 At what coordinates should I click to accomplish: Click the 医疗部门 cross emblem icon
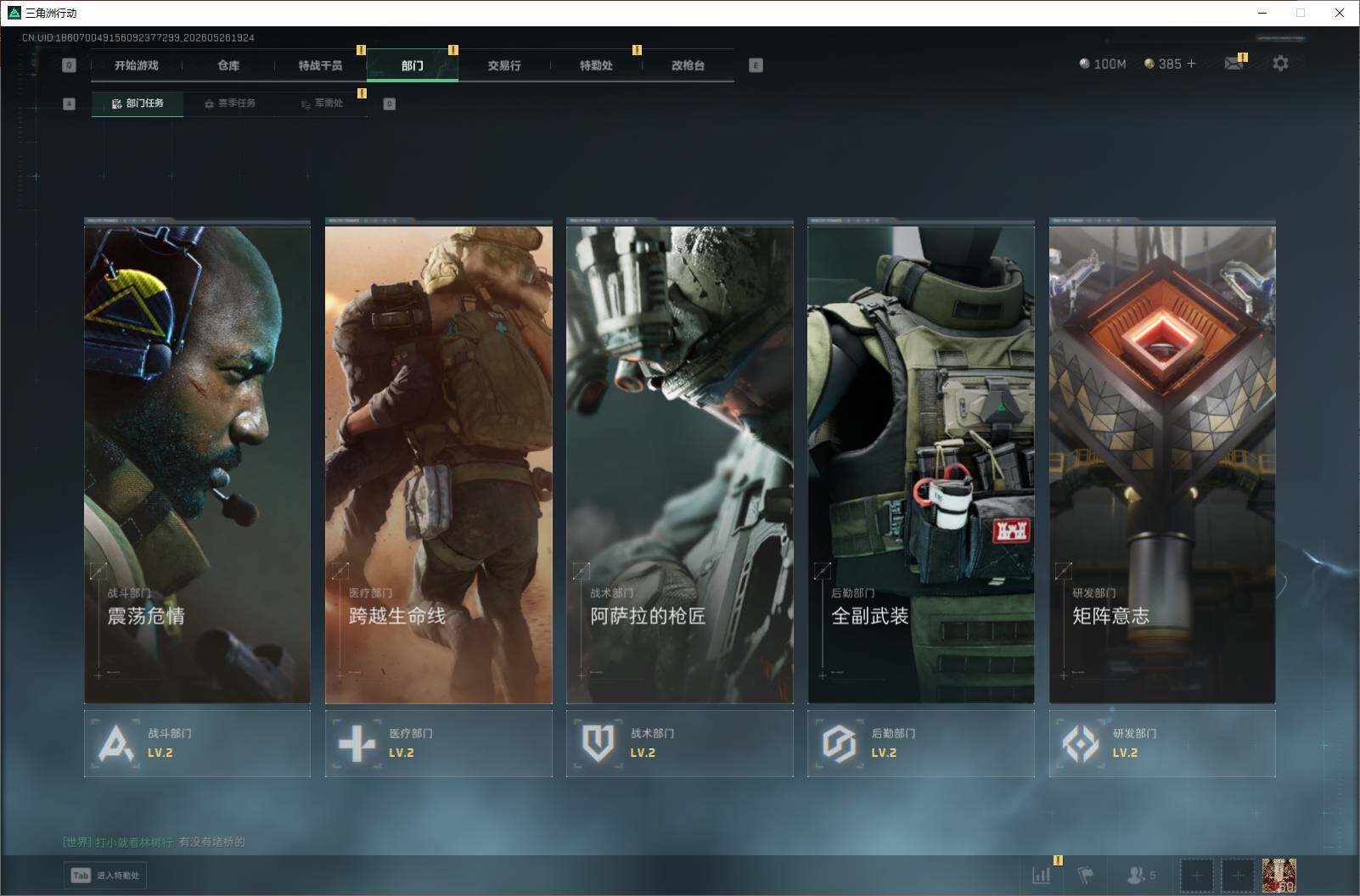pyautogui.click(x=357, y=743)
